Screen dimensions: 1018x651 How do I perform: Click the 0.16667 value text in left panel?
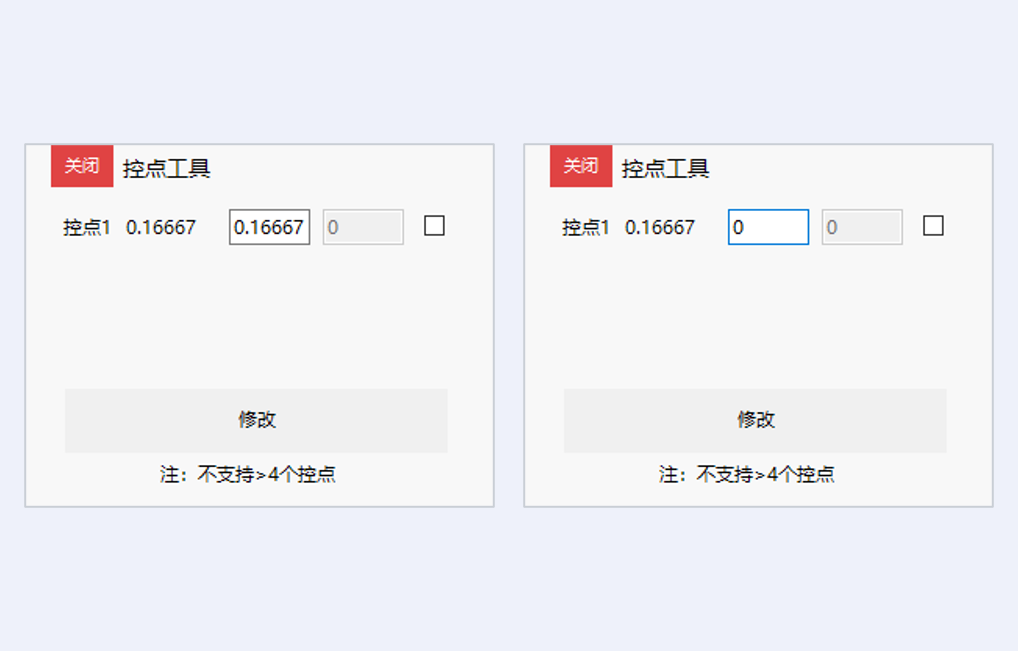coord(161,228)
